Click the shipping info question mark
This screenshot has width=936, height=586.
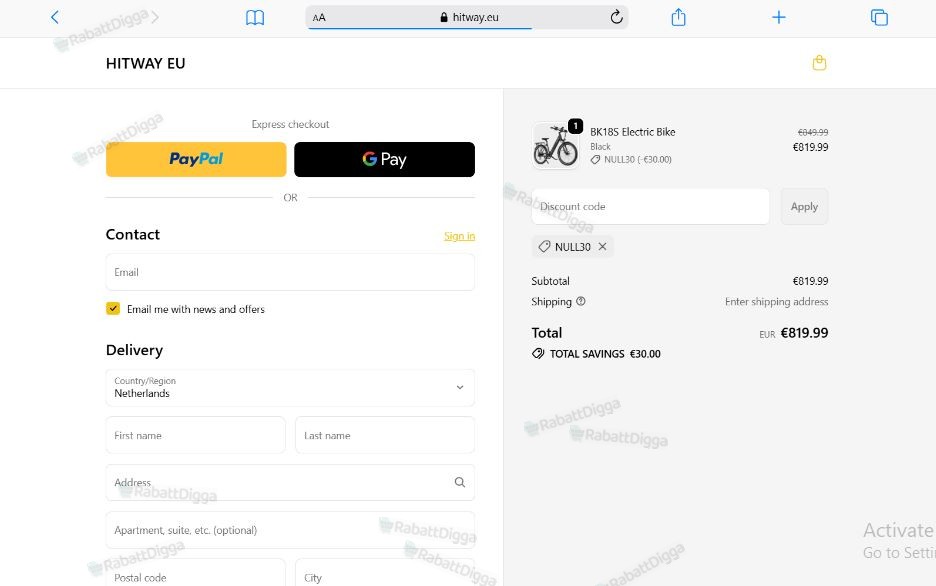pyautogui.click(x=581, y=301)
